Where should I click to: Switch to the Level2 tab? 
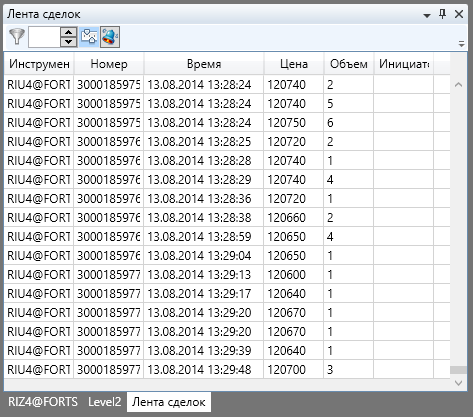pos(104,402)
